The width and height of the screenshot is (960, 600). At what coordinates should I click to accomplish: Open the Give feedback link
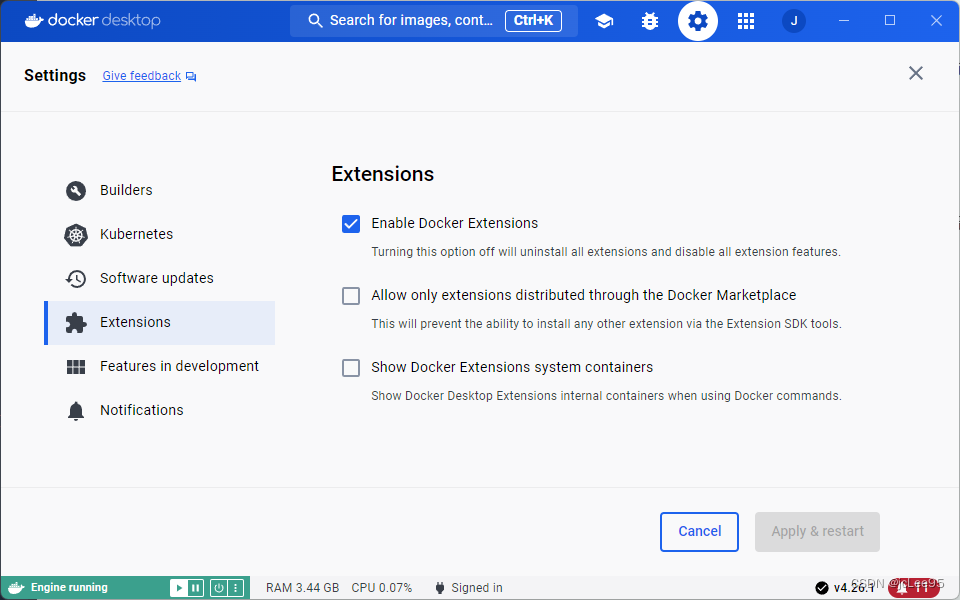pos(141,76)
